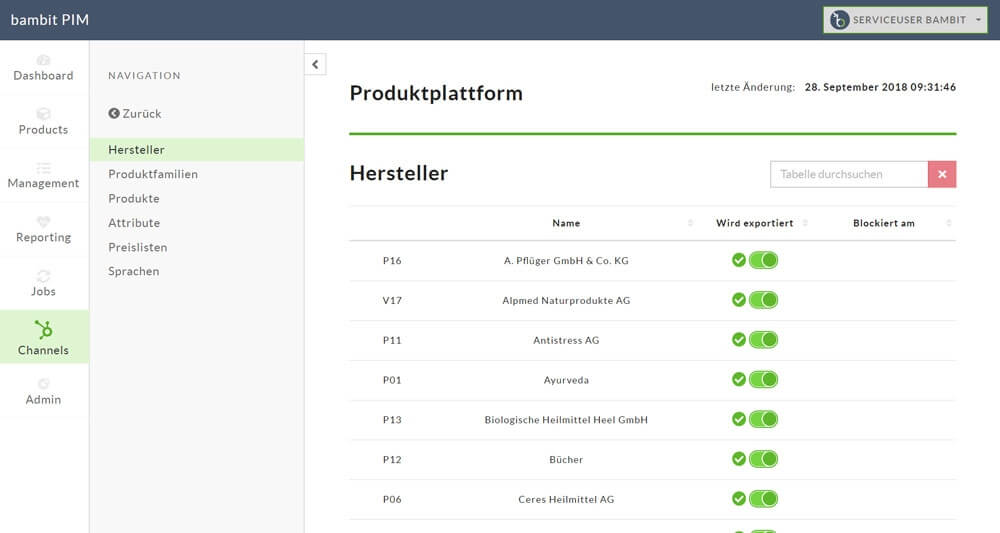Disable export for Antistress AG
Image resolution: width=1000 pixels, height=533 pixels.
pos(763,340)
